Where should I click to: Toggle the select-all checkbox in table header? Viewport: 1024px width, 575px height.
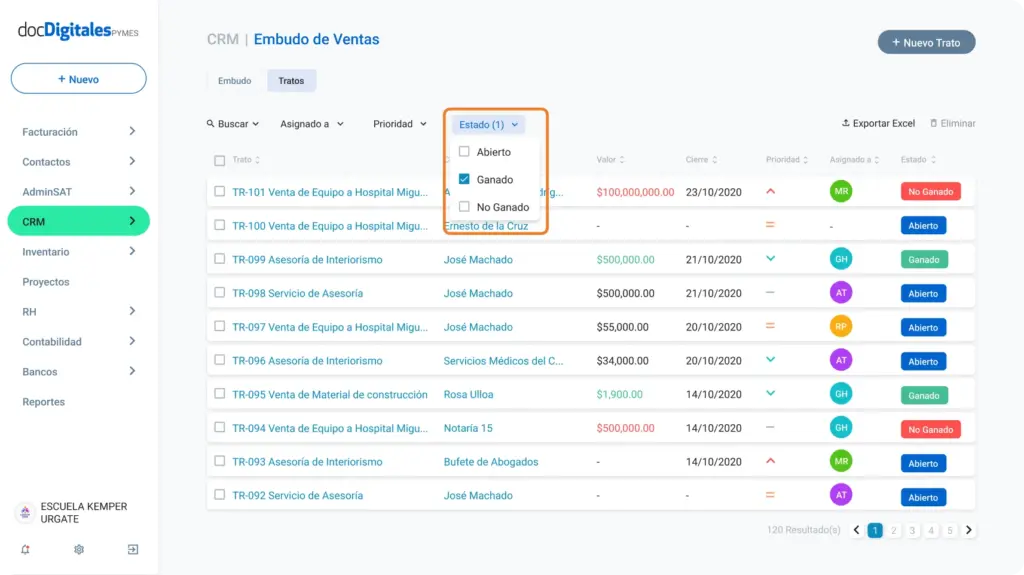coord(219,160)
